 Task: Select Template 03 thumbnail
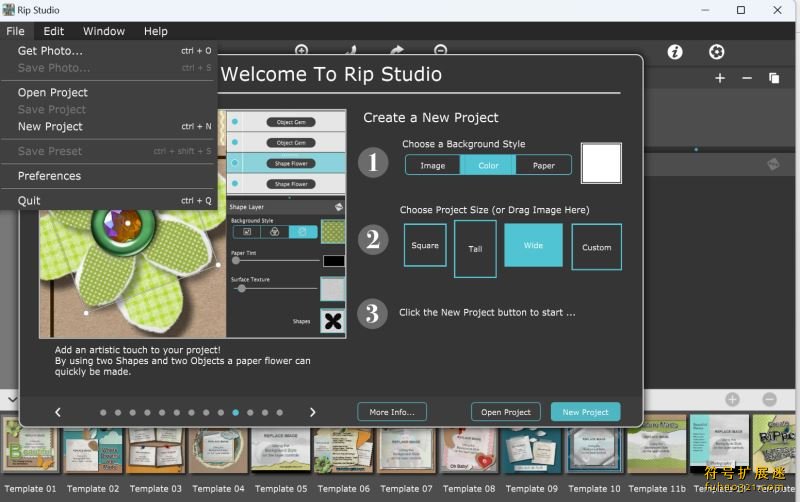156,449
